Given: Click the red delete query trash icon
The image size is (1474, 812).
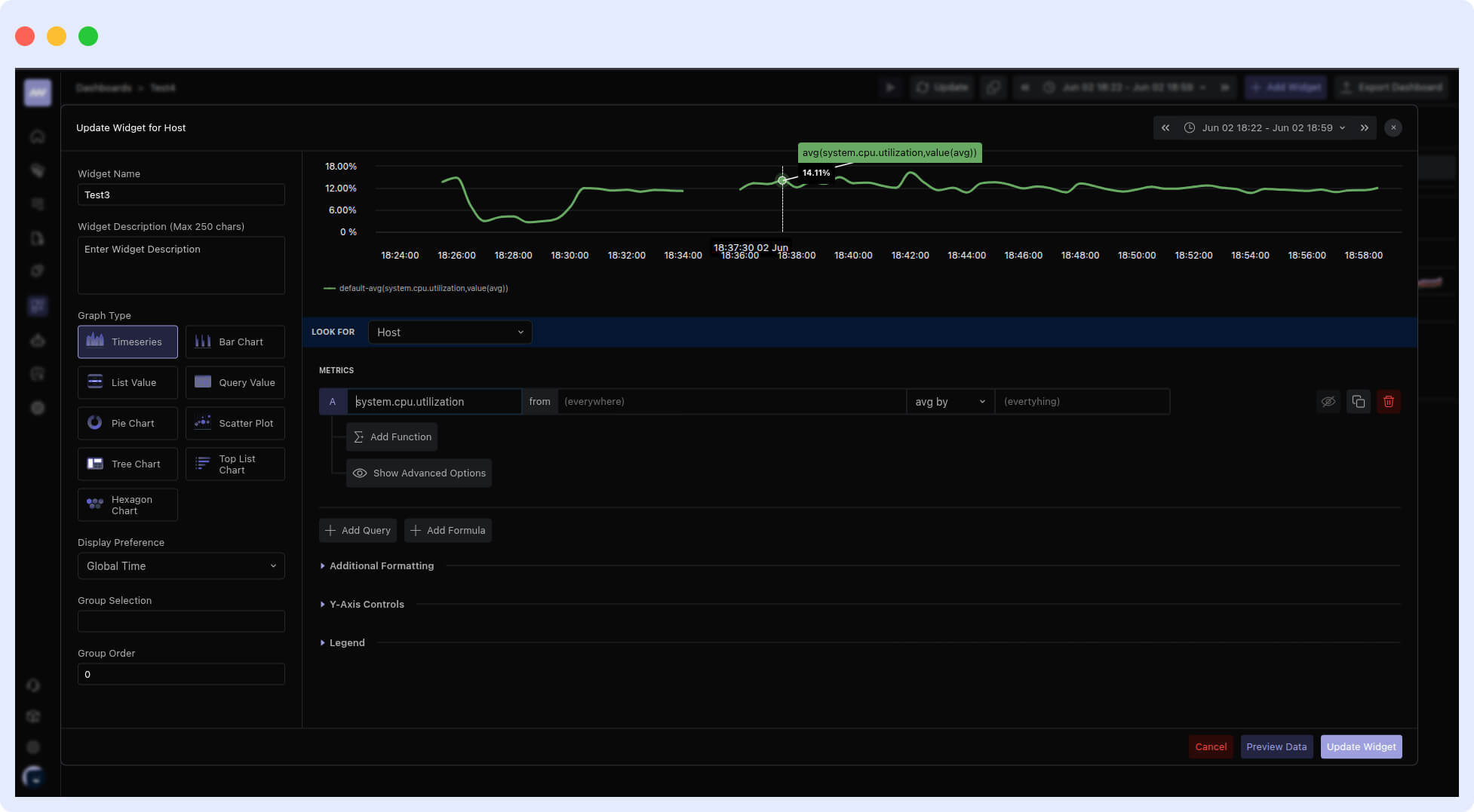Looking at the screenshot, I should (x=1388, y=402).
